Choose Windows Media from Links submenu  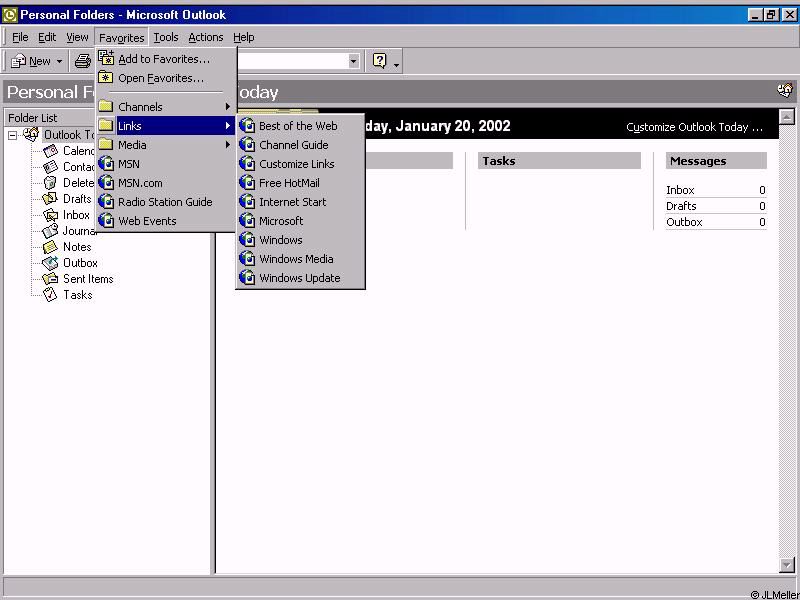(x=300, y=259)
